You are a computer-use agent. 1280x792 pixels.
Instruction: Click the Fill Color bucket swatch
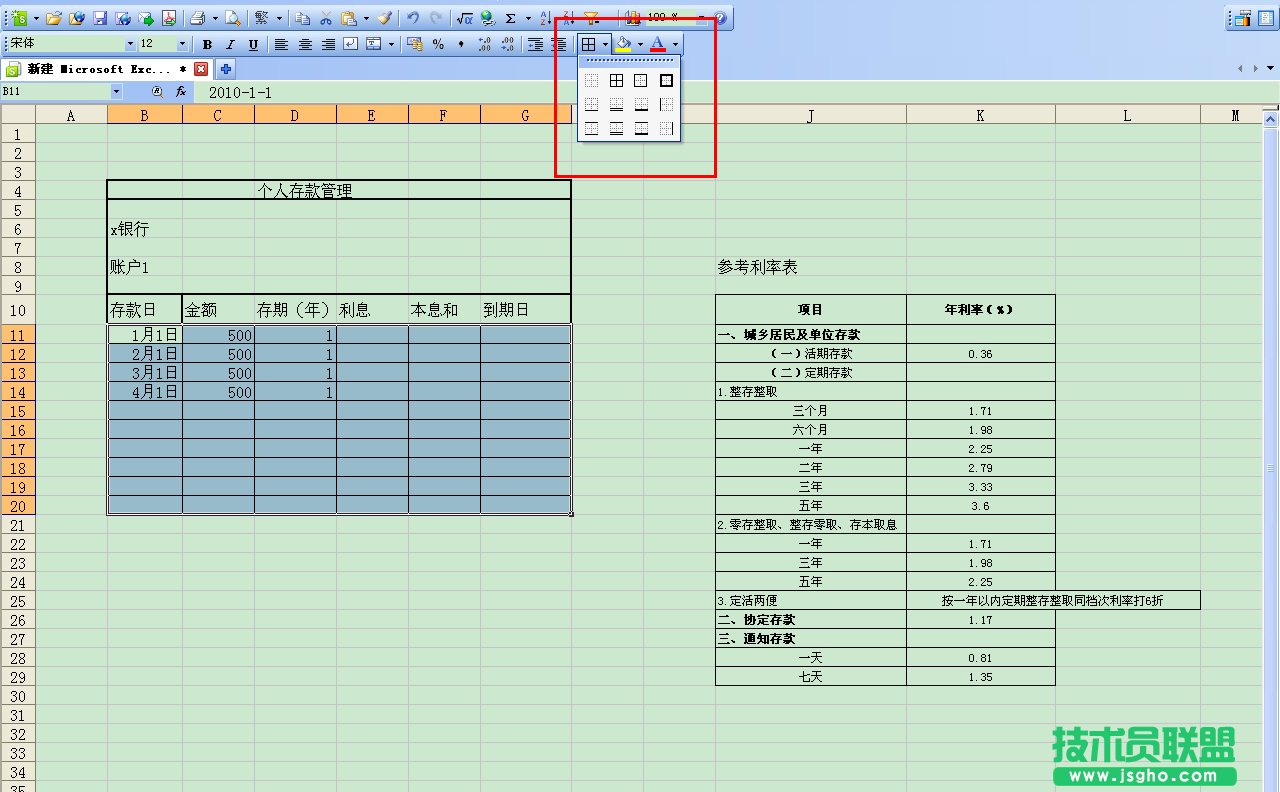624,43
